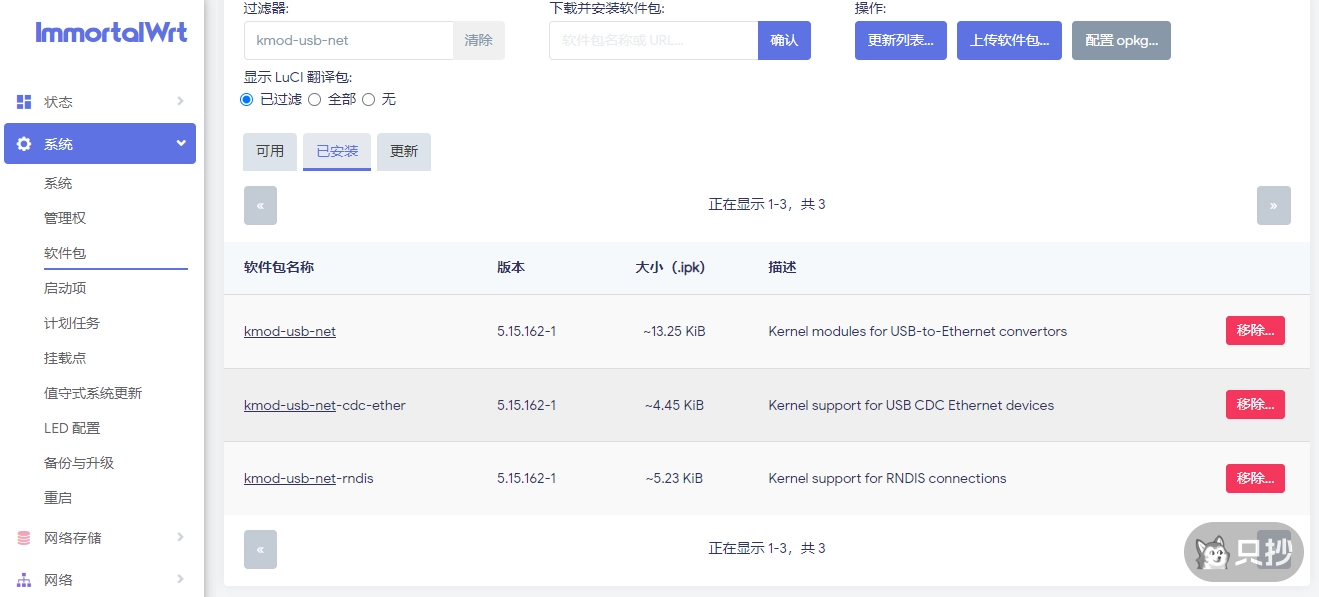Screen dimensions: 1319x597
Task: Collapse the System menu chevron
Action: pyautogui.click(x=181, y=143)
